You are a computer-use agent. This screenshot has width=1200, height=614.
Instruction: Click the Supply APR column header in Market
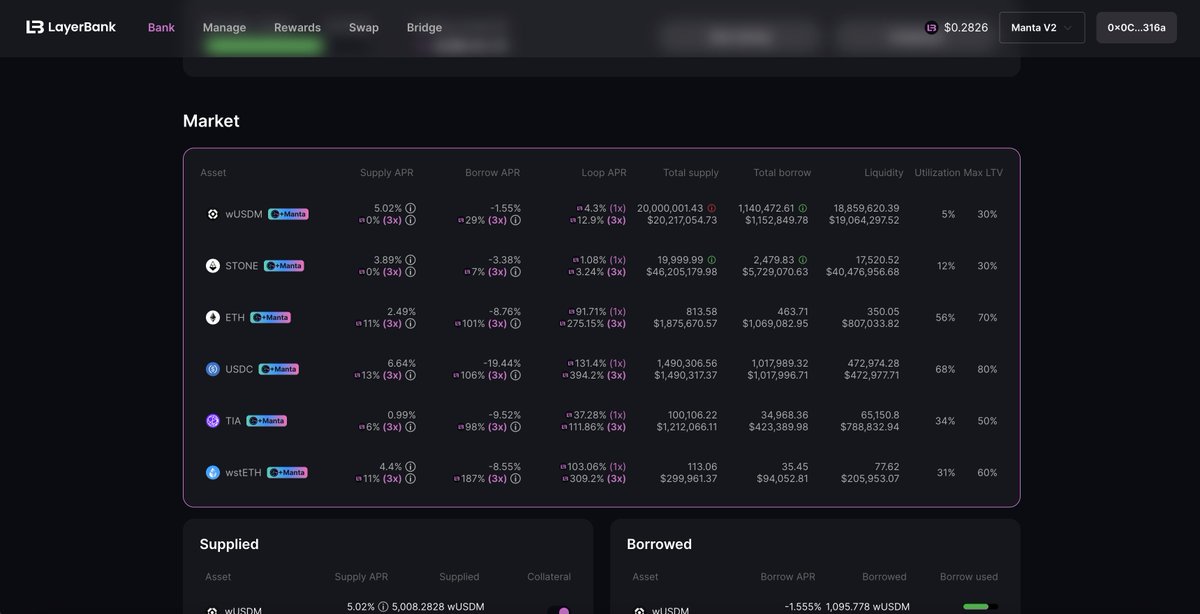point(386,173)
